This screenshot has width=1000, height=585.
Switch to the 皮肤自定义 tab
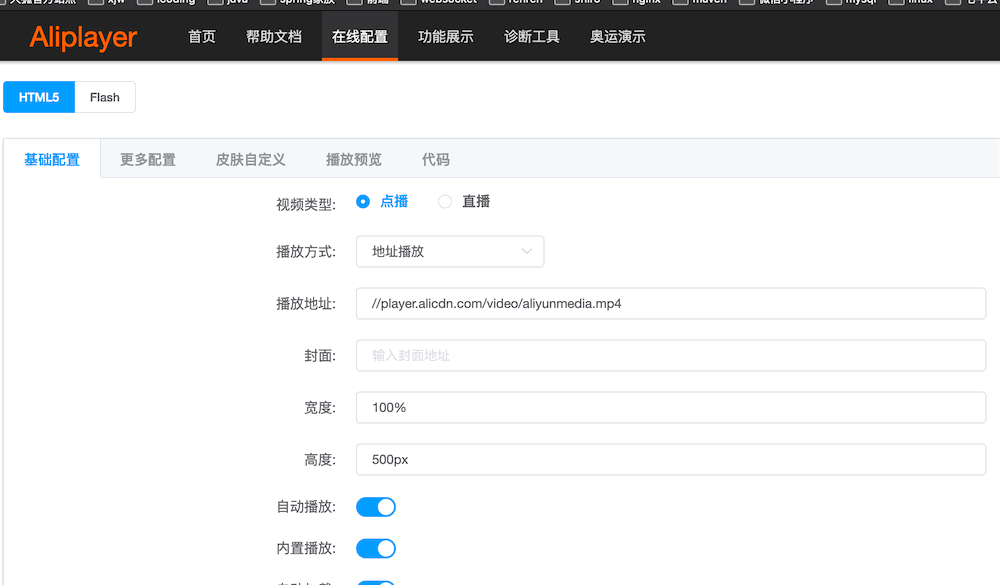[251, 159]
